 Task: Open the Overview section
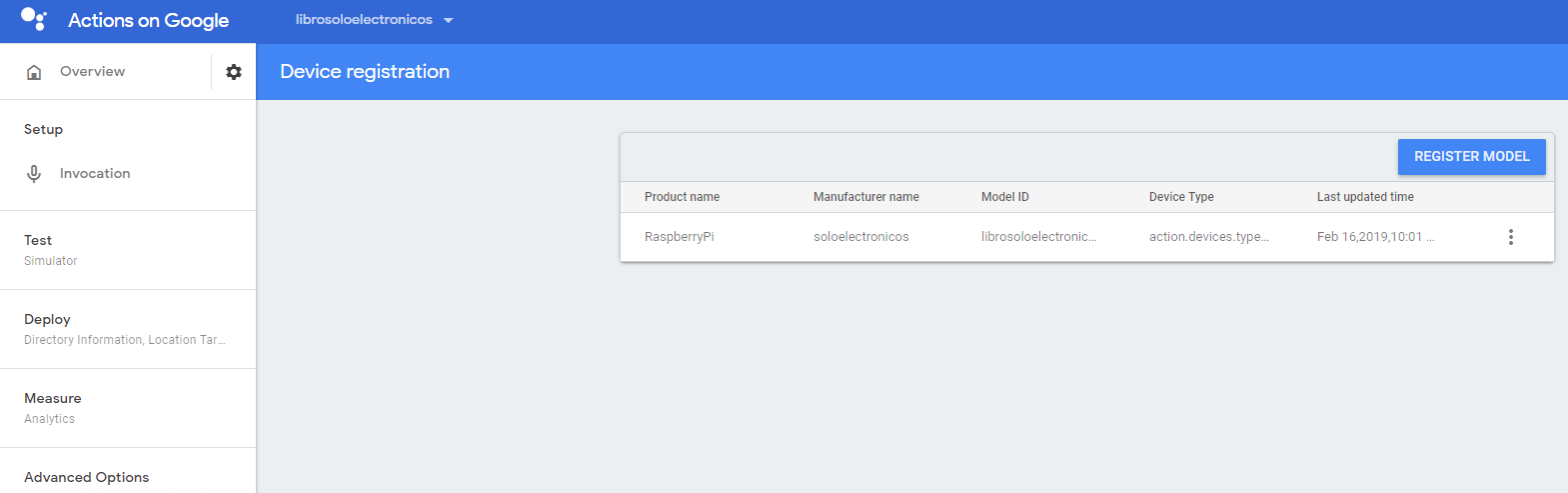[x=92, y=72]
